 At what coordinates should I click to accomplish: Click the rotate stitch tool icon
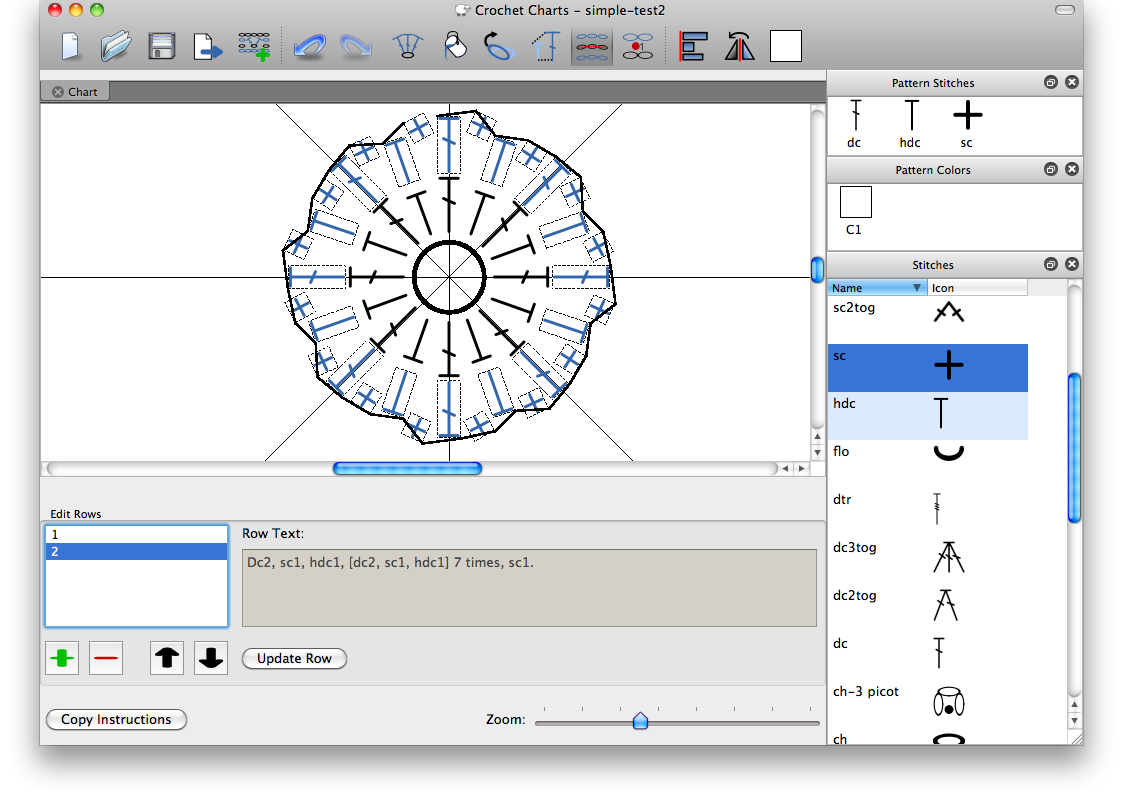pyautogui.click(x=498, y=47)
